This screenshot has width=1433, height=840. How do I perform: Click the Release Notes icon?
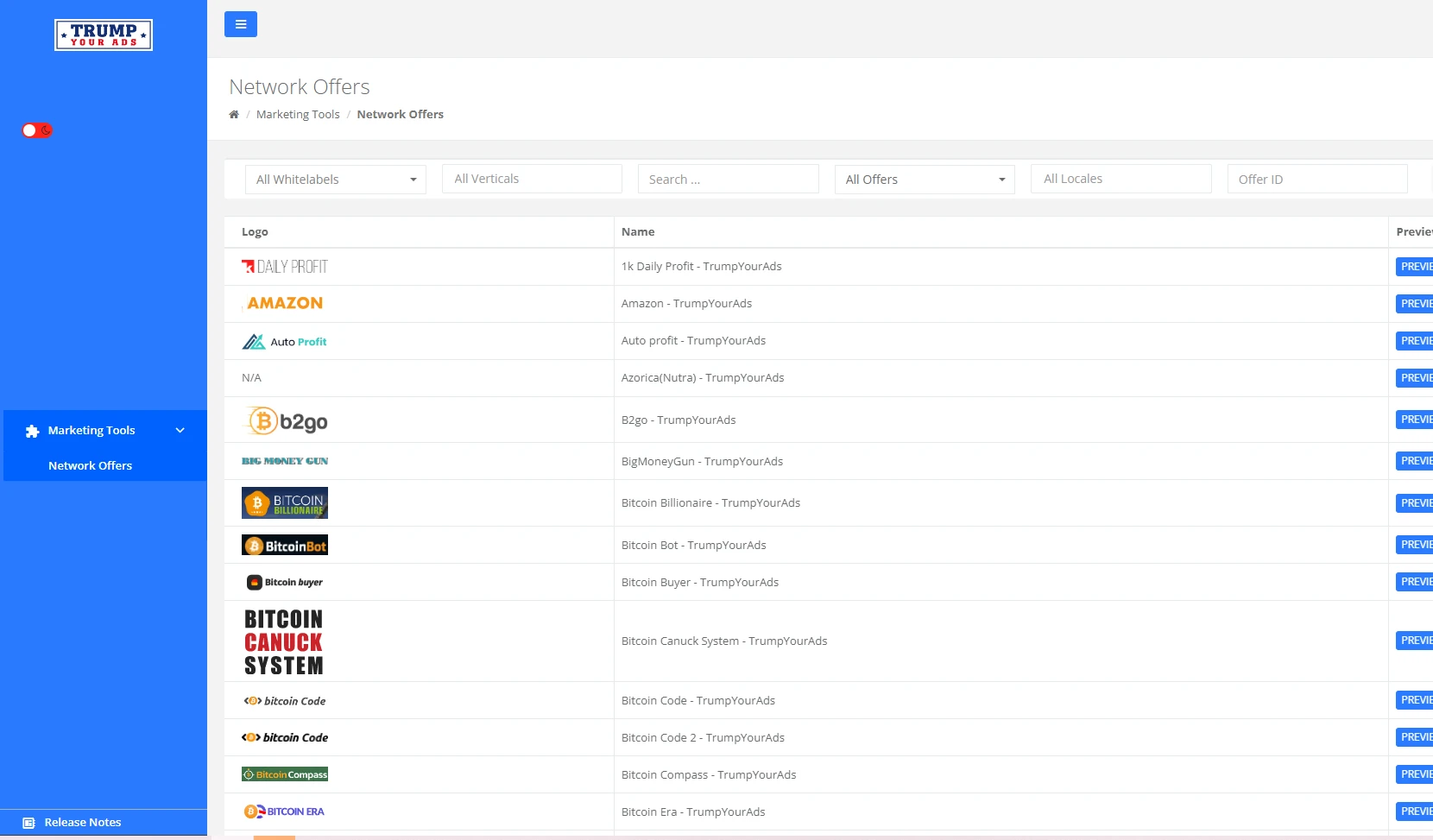pyautogui.click(x=28, y=823)
